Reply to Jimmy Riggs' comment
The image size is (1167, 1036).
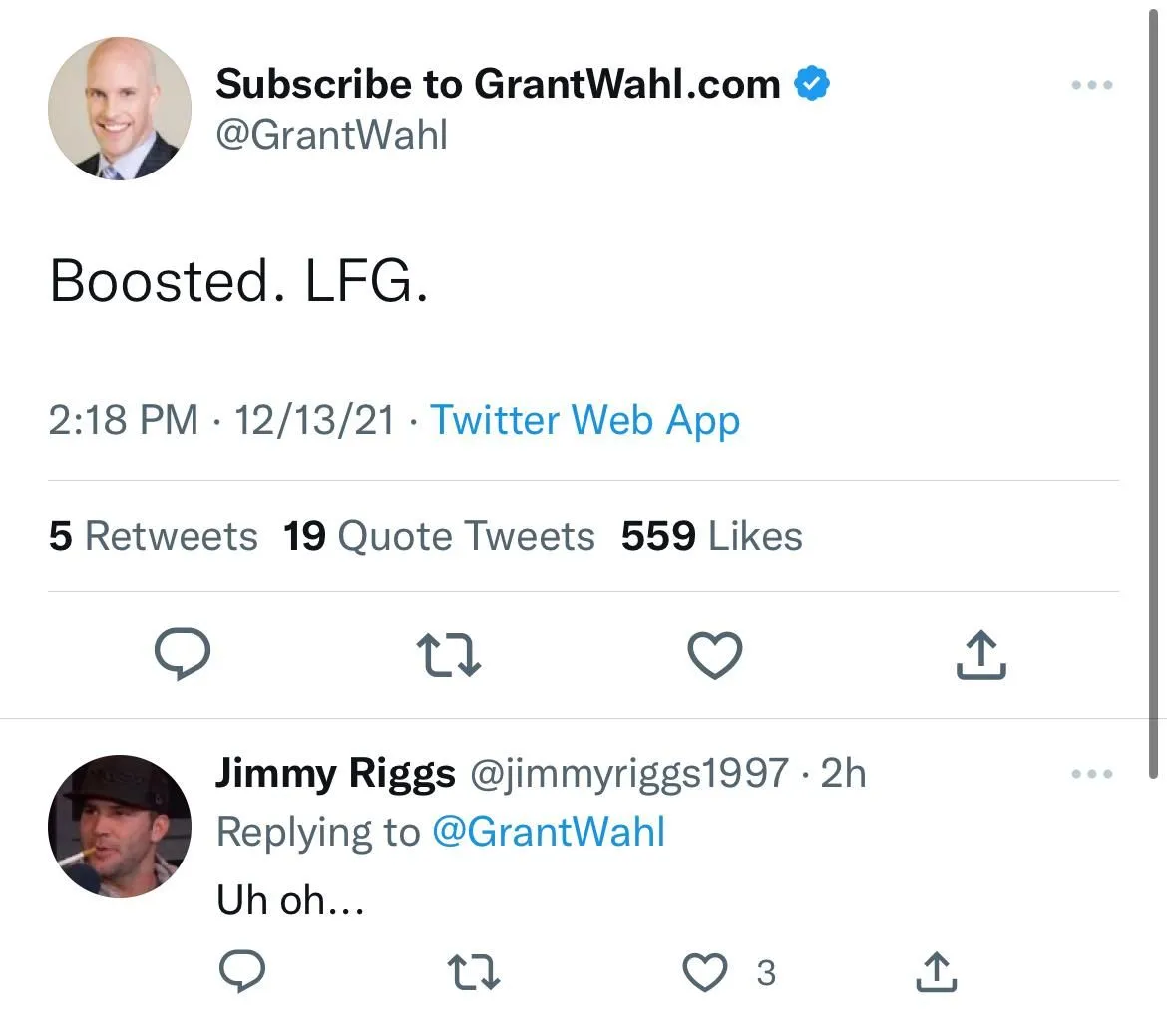point(240,972)
